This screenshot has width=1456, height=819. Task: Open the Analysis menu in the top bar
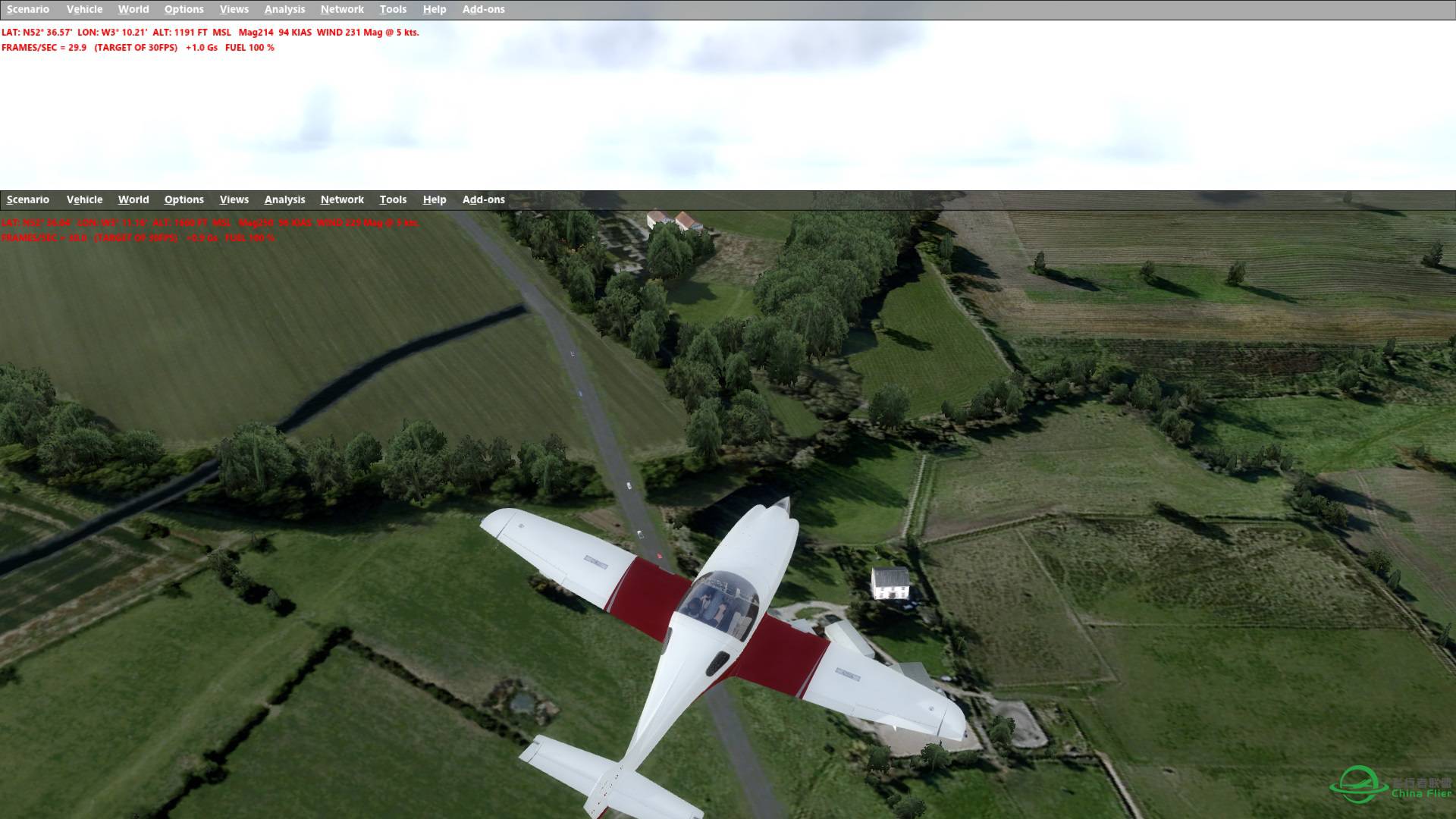point(284,9)
